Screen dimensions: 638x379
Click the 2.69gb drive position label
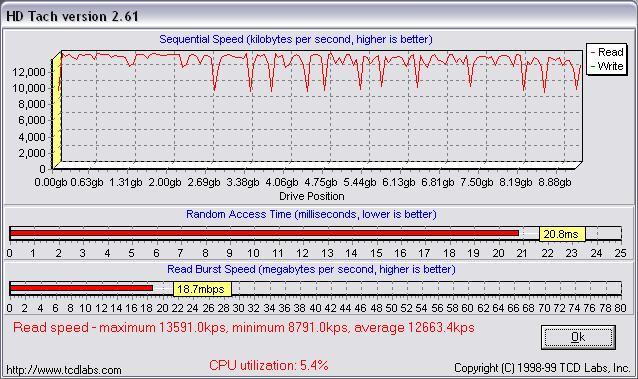click(x=204, y=182)
